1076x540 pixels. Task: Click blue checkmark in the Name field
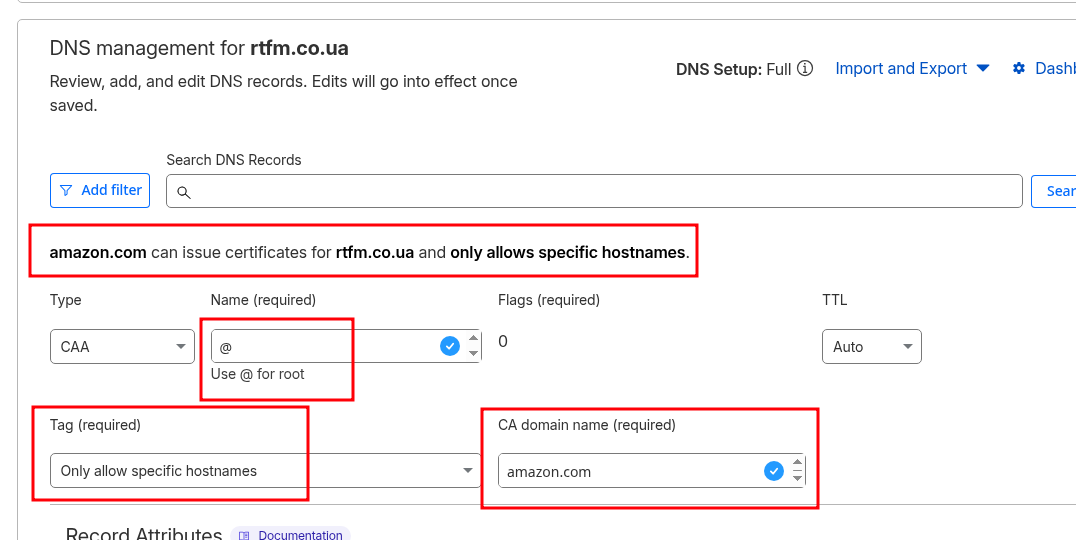click(x=450, y=346)
